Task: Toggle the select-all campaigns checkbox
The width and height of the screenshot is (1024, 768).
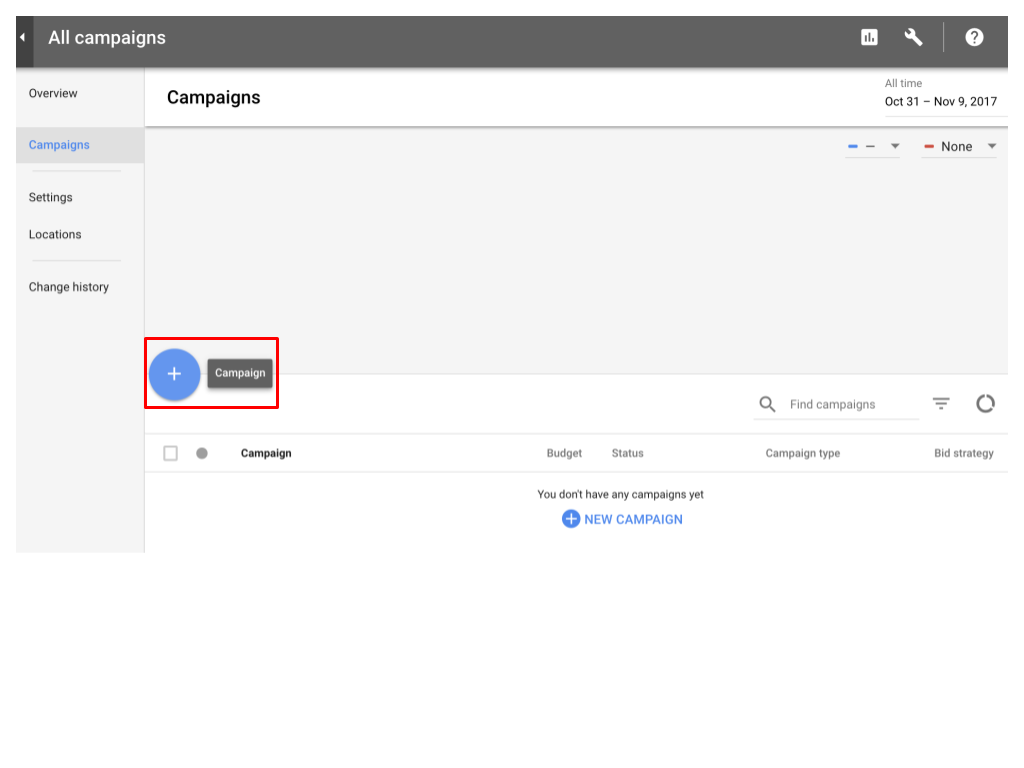Action: coord(171,453)
